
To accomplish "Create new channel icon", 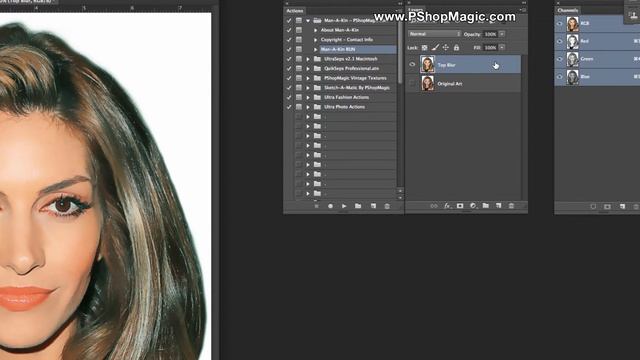I will click(x=622, y=207).
